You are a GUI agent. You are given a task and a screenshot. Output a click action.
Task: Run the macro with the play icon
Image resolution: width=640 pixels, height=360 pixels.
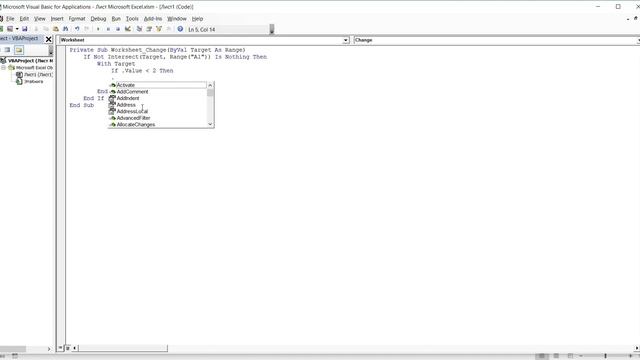[98, 29]
